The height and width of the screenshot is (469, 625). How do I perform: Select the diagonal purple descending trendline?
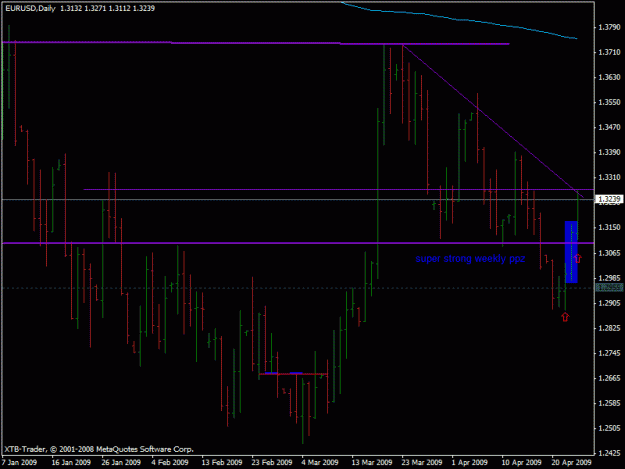493,121
